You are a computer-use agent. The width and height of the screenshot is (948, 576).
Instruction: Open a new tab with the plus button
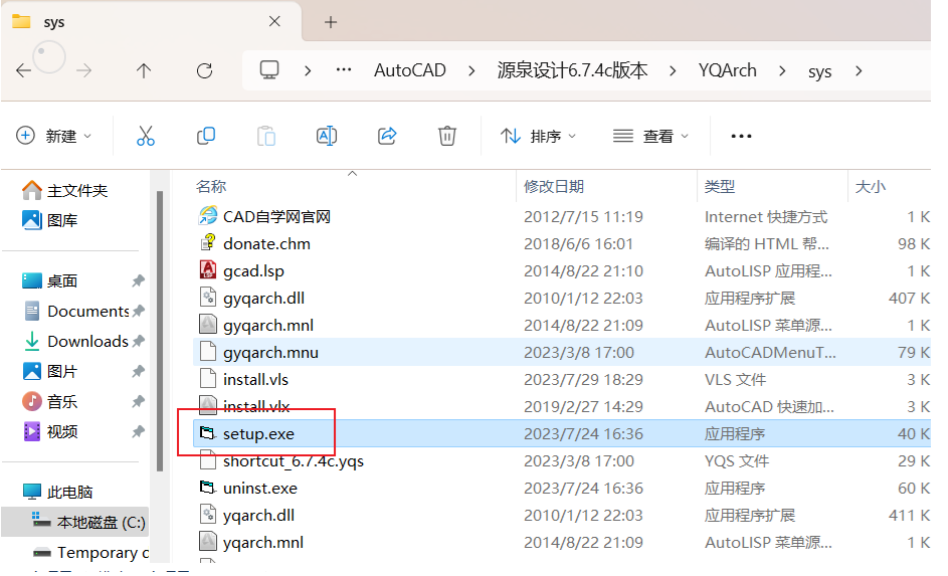click(330, 20)
